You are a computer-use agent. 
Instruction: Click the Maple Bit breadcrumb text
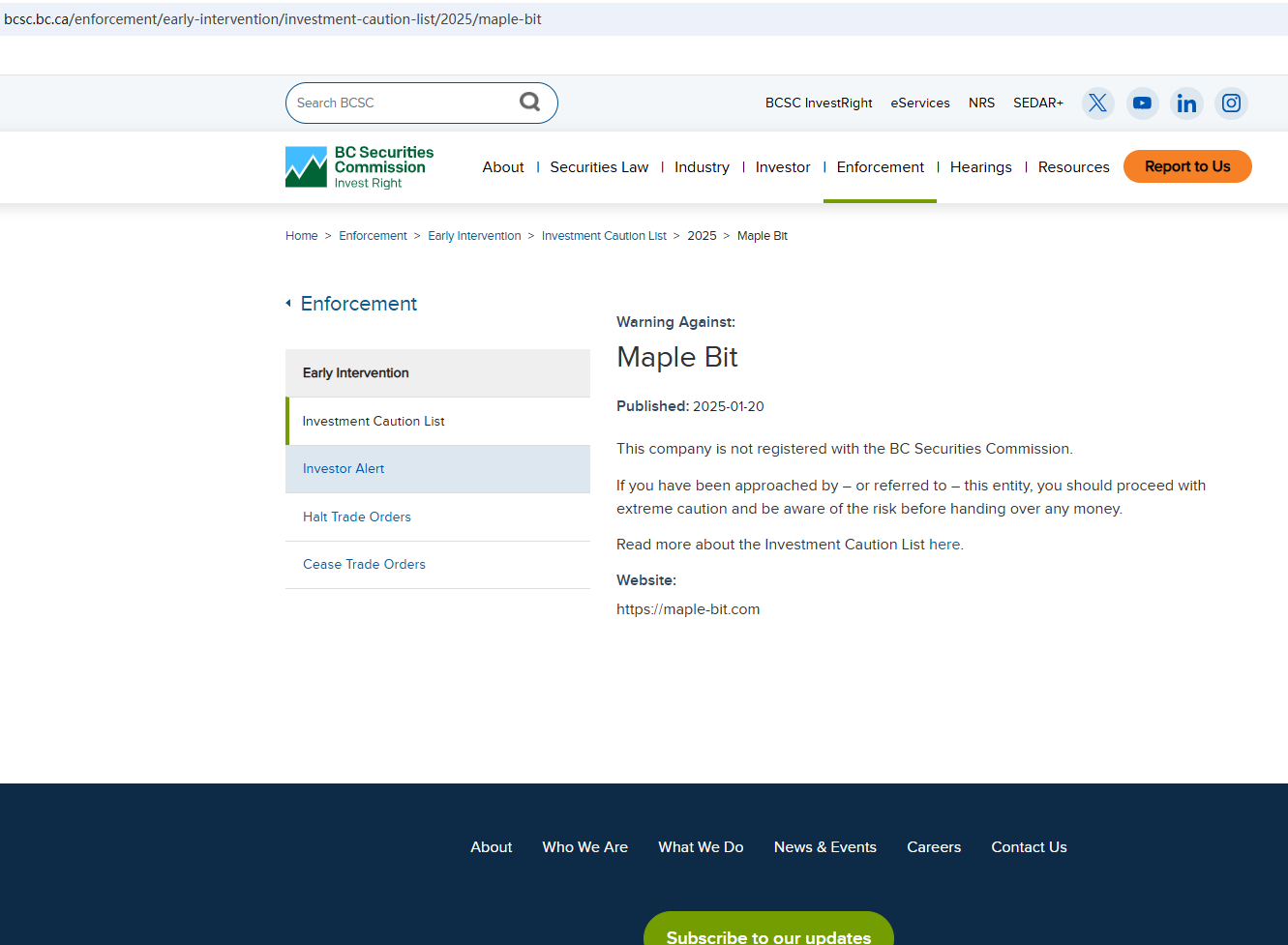[763, 236]
